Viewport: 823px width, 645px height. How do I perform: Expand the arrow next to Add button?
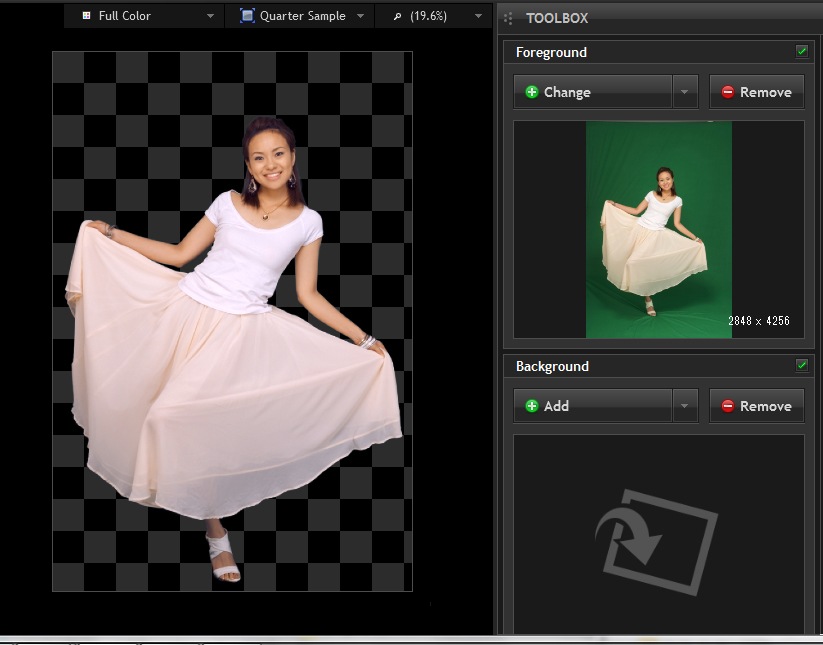(x=684, y=406)
